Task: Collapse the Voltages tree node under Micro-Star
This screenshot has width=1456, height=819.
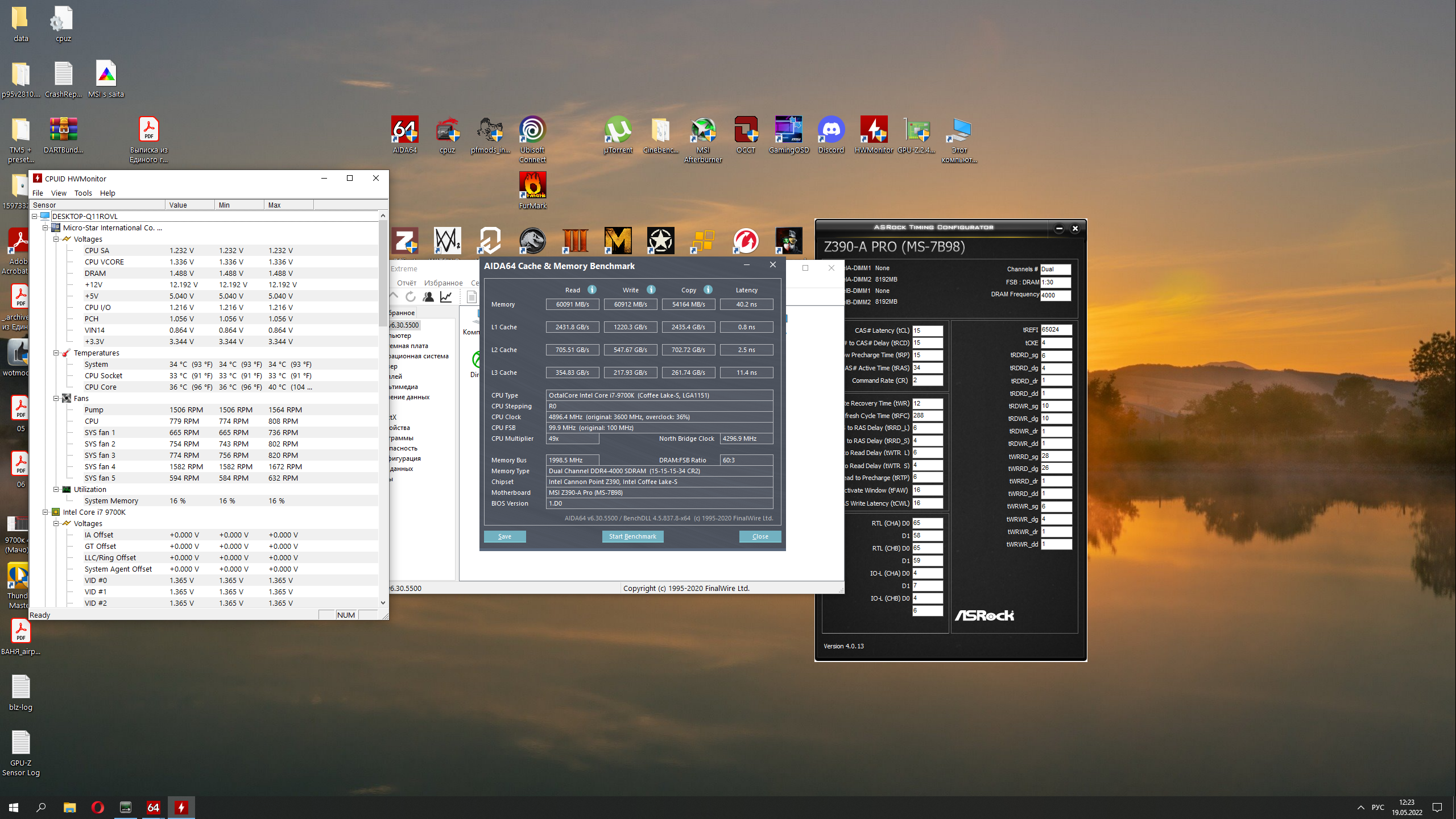Action: click(x=56, y=239)
